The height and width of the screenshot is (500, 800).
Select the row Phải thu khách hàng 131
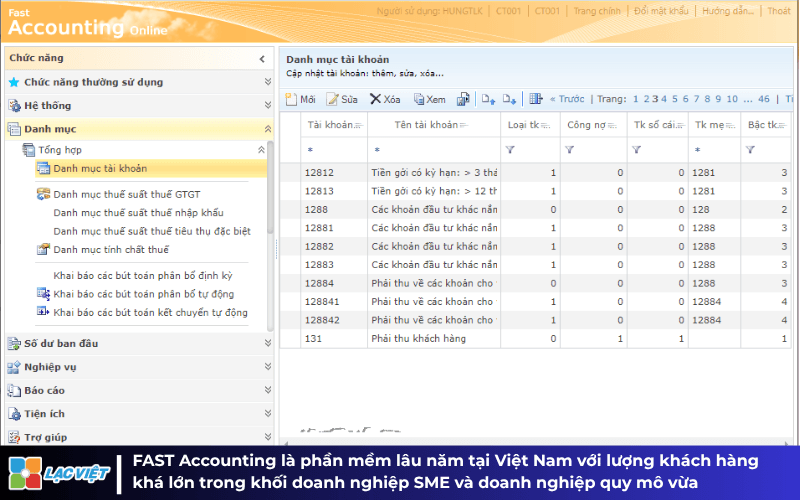point(536,338)
